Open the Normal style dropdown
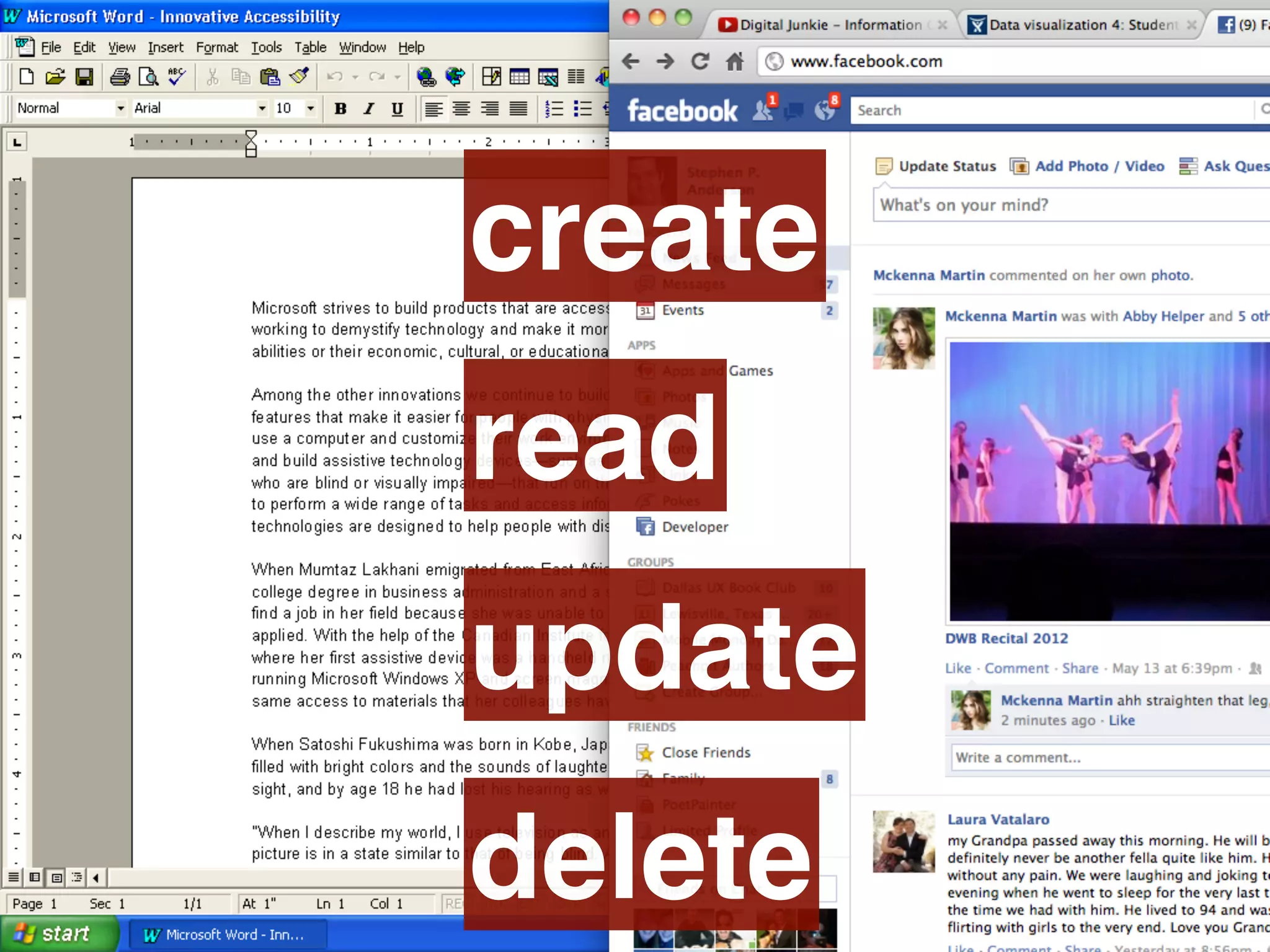The width and height of the screenshot is (1270, 952). point(121,108)
